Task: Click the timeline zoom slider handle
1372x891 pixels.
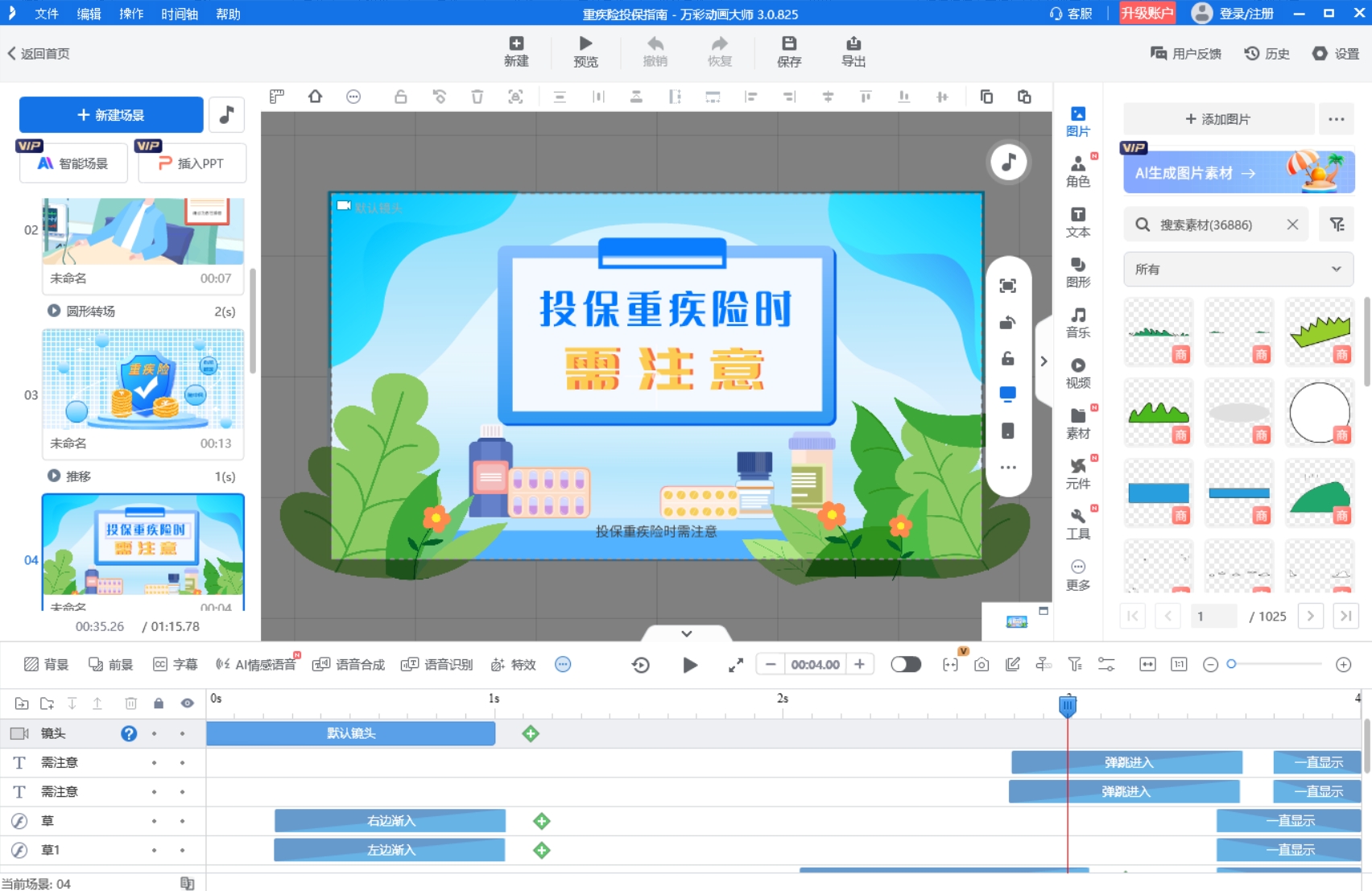Action: (1231, 665)
